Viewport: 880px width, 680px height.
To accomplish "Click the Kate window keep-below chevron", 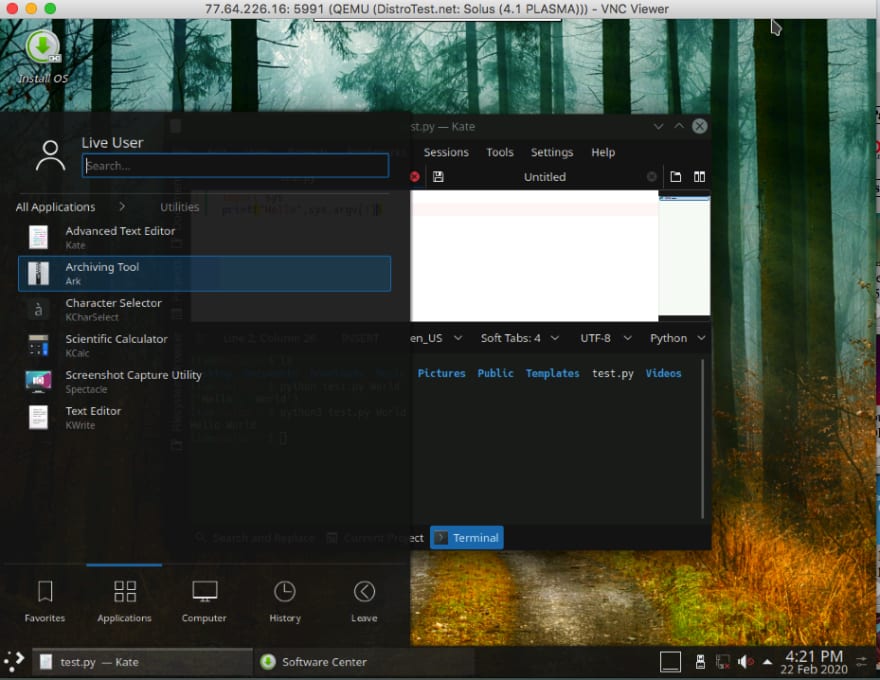I will tap(658, 126).
